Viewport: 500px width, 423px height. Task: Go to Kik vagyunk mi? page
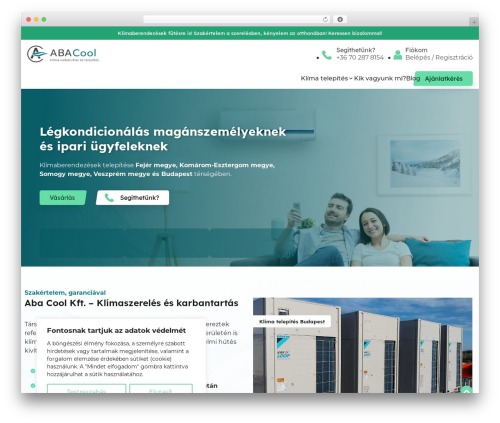click(x=380, y=79)
